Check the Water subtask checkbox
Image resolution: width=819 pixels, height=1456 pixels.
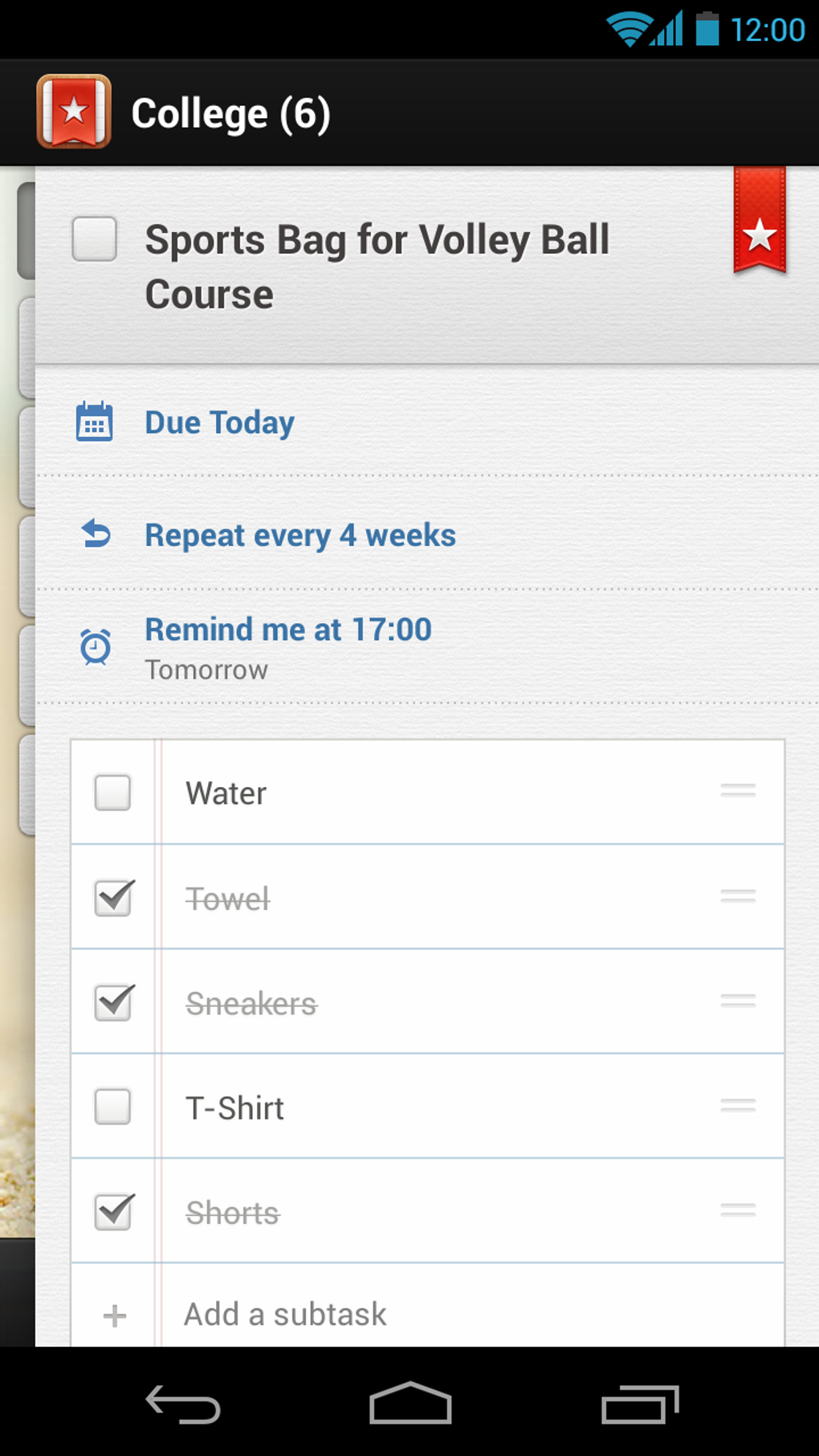pos(112,793)
